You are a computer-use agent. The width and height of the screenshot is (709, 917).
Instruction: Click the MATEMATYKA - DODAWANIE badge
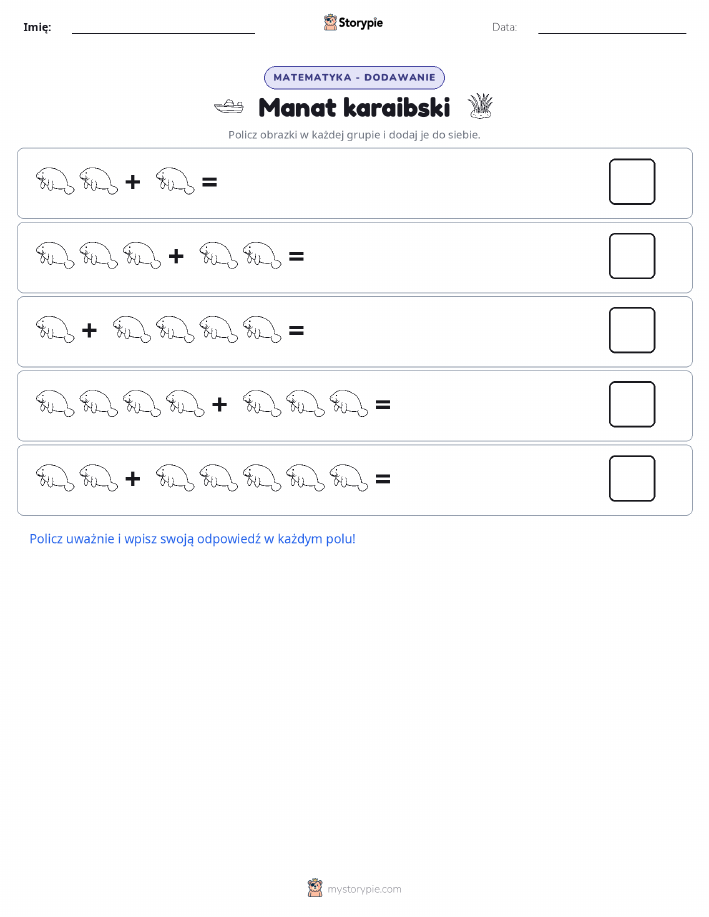pos(354,77)
